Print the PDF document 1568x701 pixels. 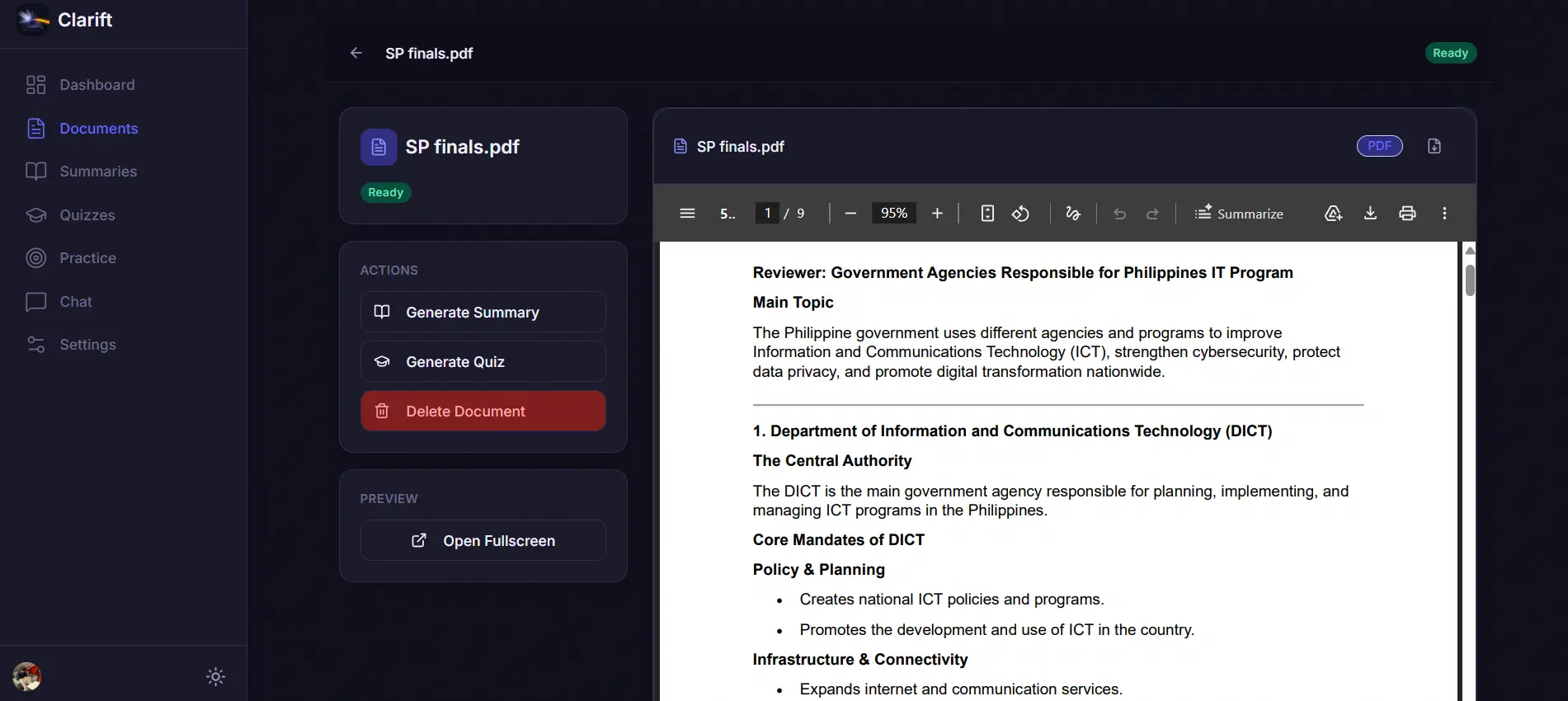1407,214
